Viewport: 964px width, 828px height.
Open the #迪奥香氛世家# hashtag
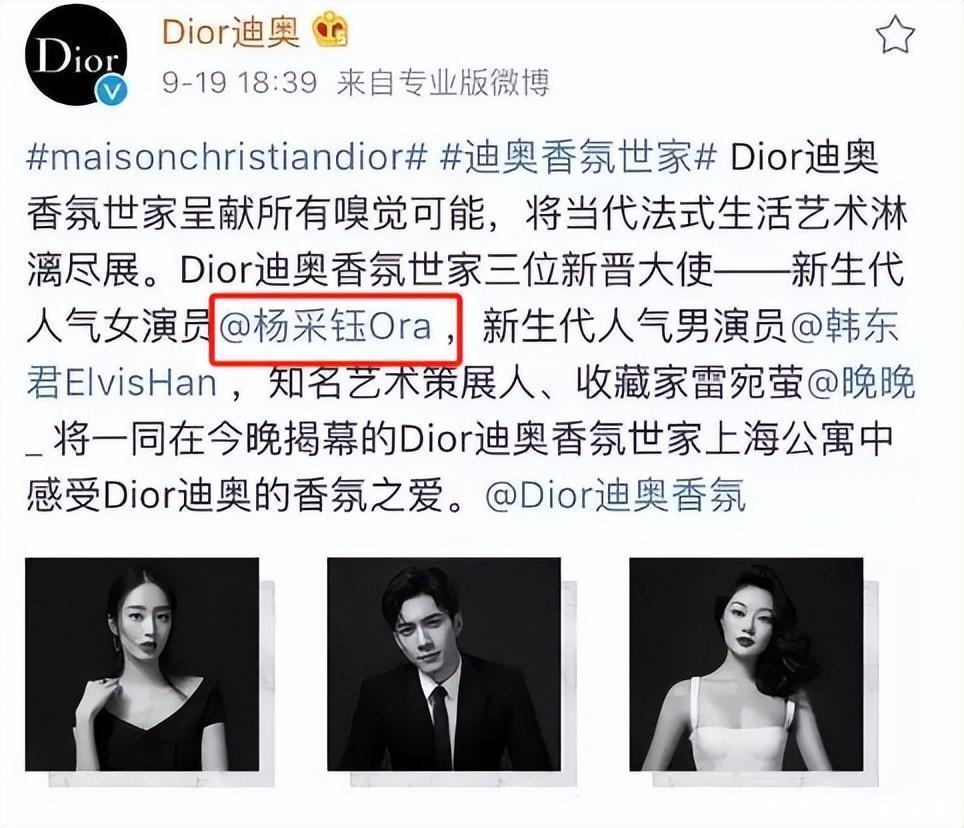coord(579,157)
